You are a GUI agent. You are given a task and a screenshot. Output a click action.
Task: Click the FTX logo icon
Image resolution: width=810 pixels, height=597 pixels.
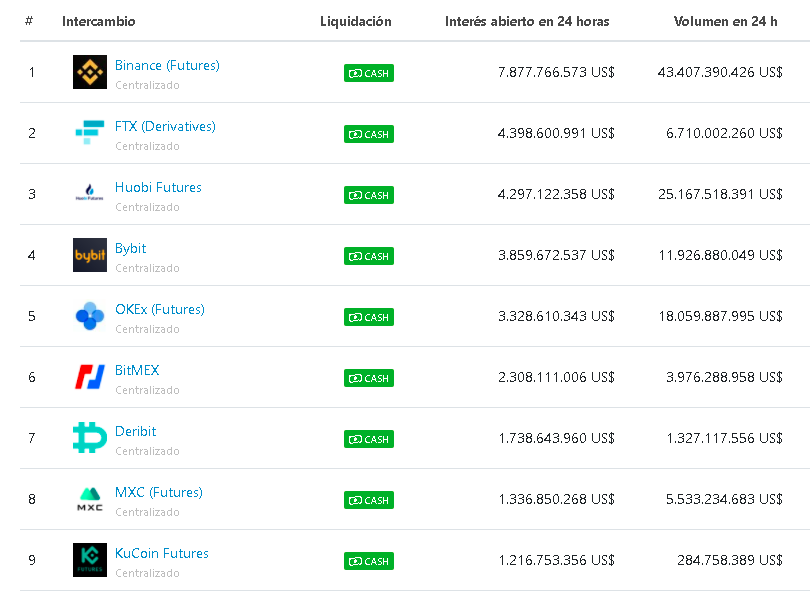tap(90, 133)
